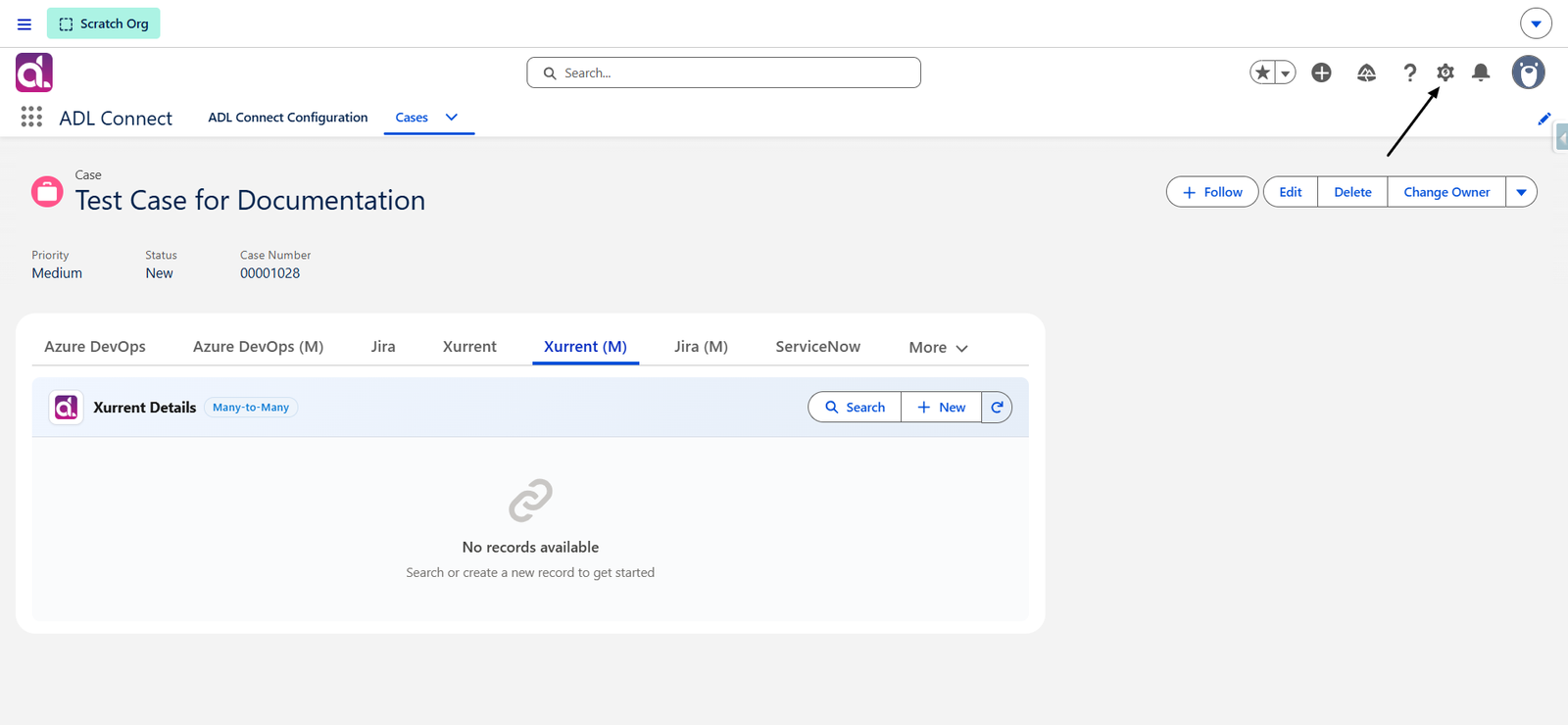Open the favorites list dropdown arrow
This screenshot has height=725, width=1568.
1285,72
